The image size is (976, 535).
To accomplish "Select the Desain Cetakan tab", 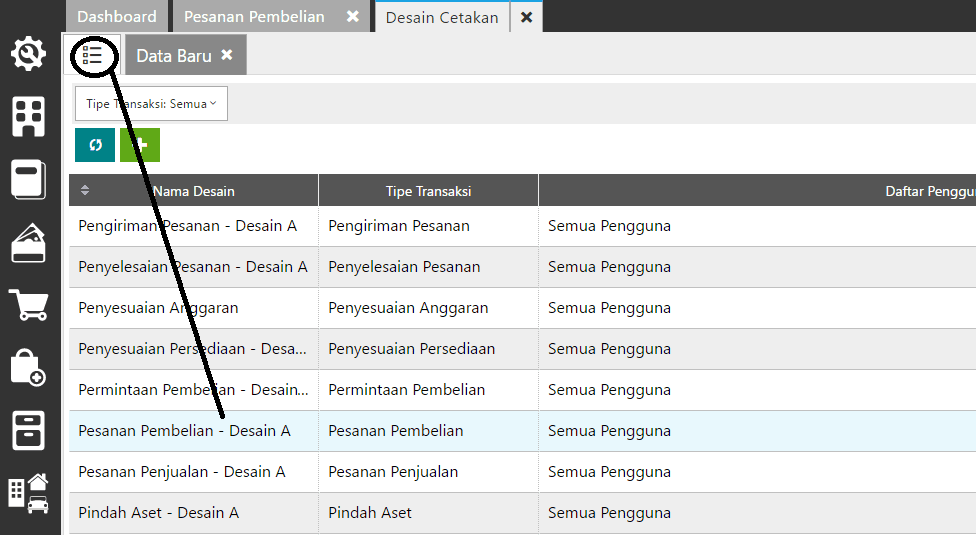I will (442, 17).
